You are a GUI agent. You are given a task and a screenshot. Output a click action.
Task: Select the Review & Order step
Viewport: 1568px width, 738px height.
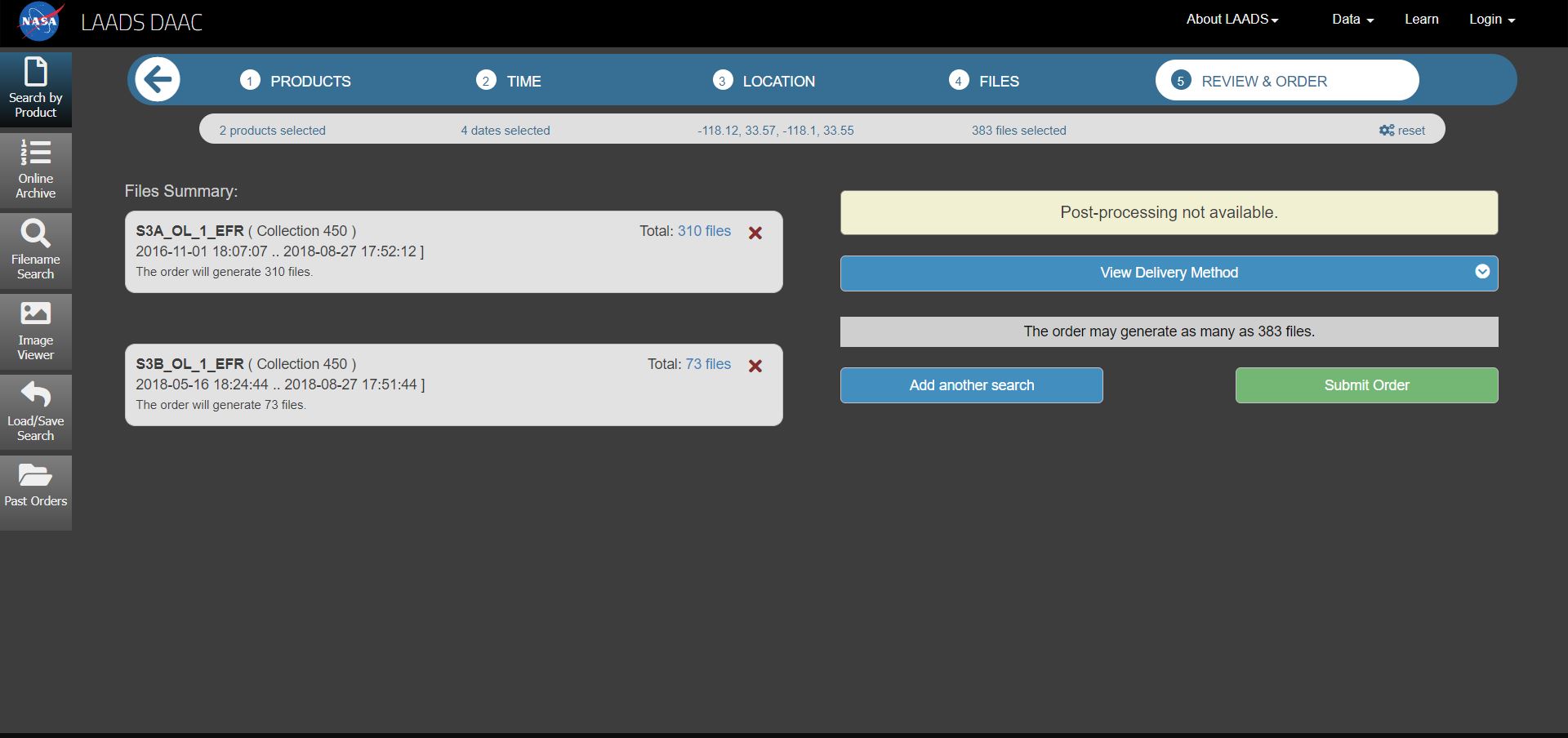coord(1287,81)
